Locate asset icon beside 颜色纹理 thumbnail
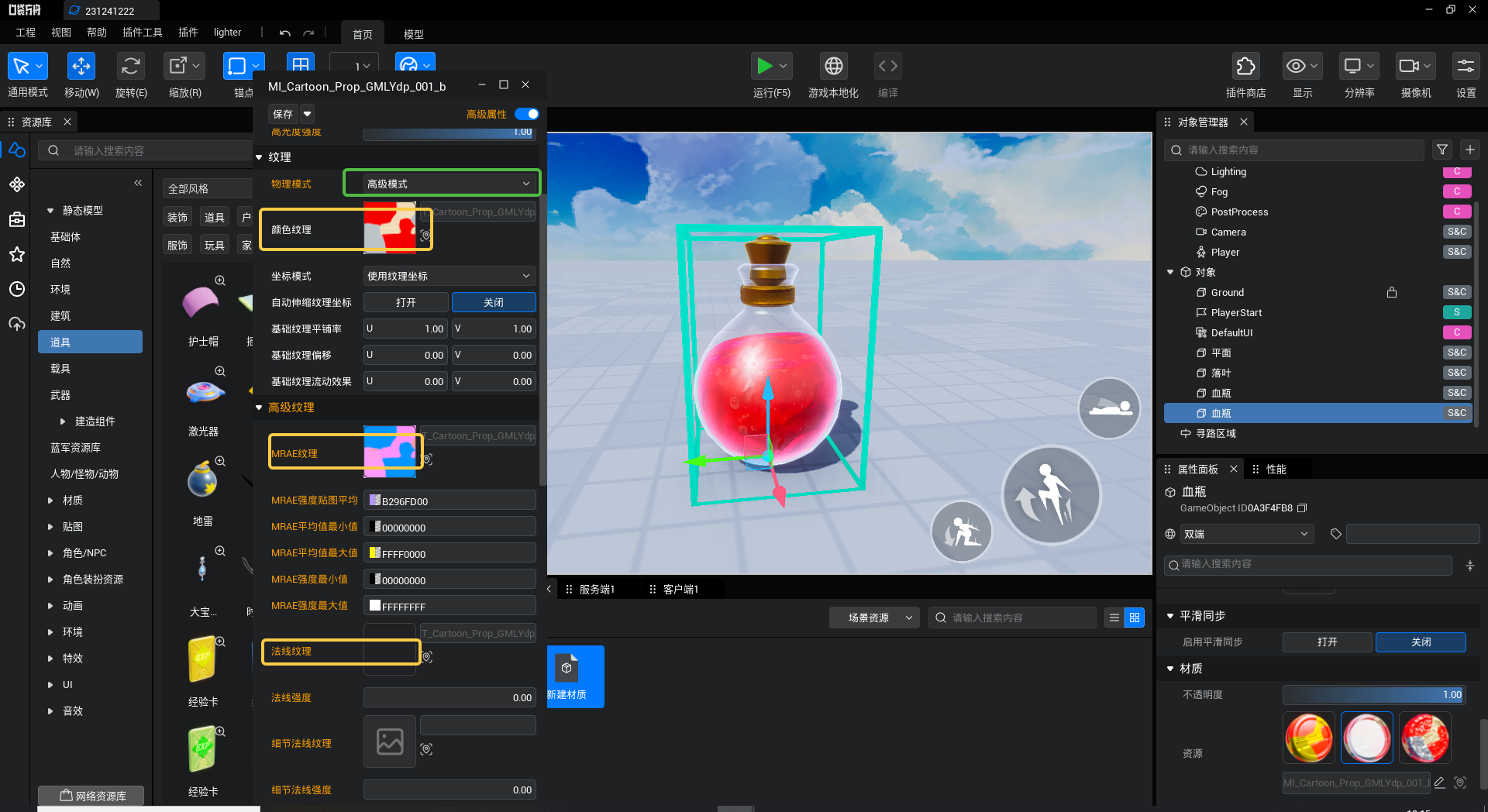Image resolution: width=1488 pixels, height=812 pixels. point(425,235)
